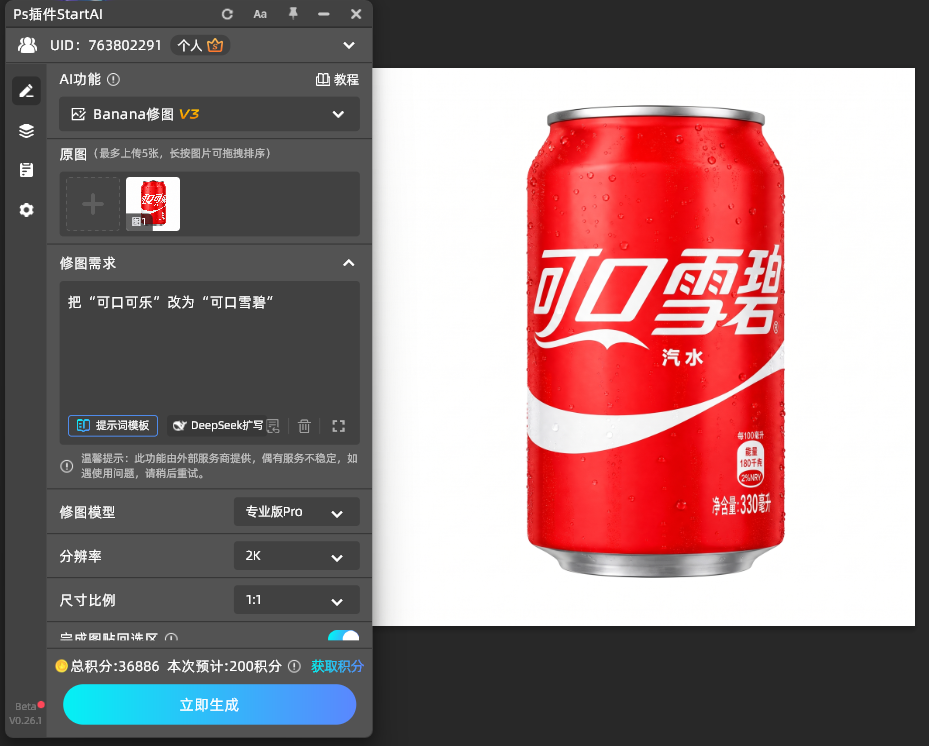Open the Banana修图 V3 function dropdown
Screen dimensions: 929x746
209,114
